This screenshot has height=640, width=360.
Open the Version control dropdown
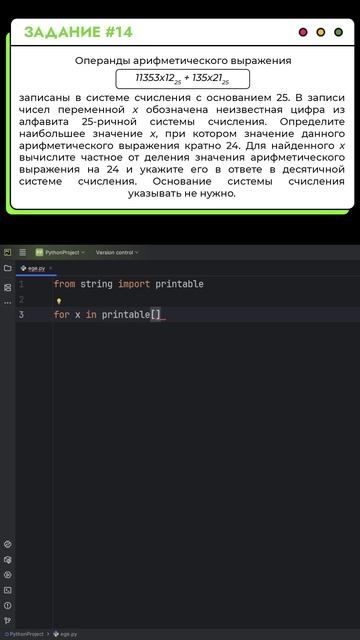click(117, 253)
